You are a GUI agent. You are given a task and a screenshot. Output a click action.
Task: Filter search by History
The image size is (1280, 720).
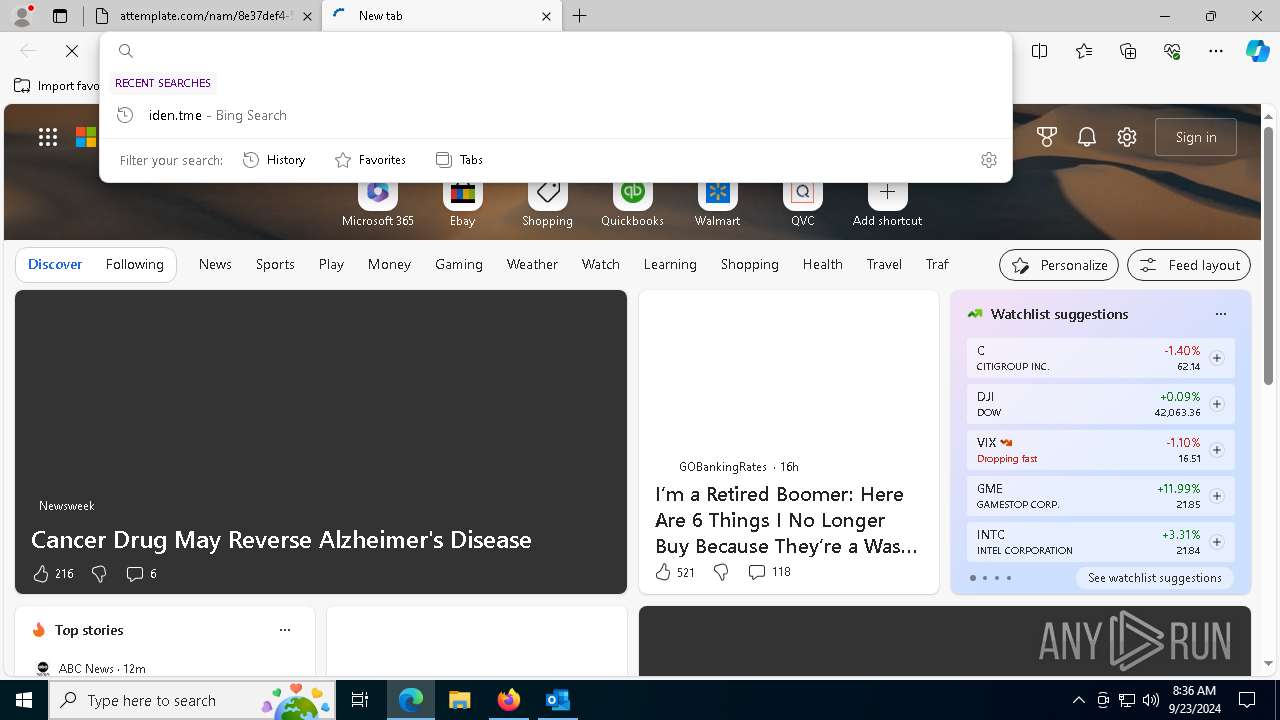(274, 160)
